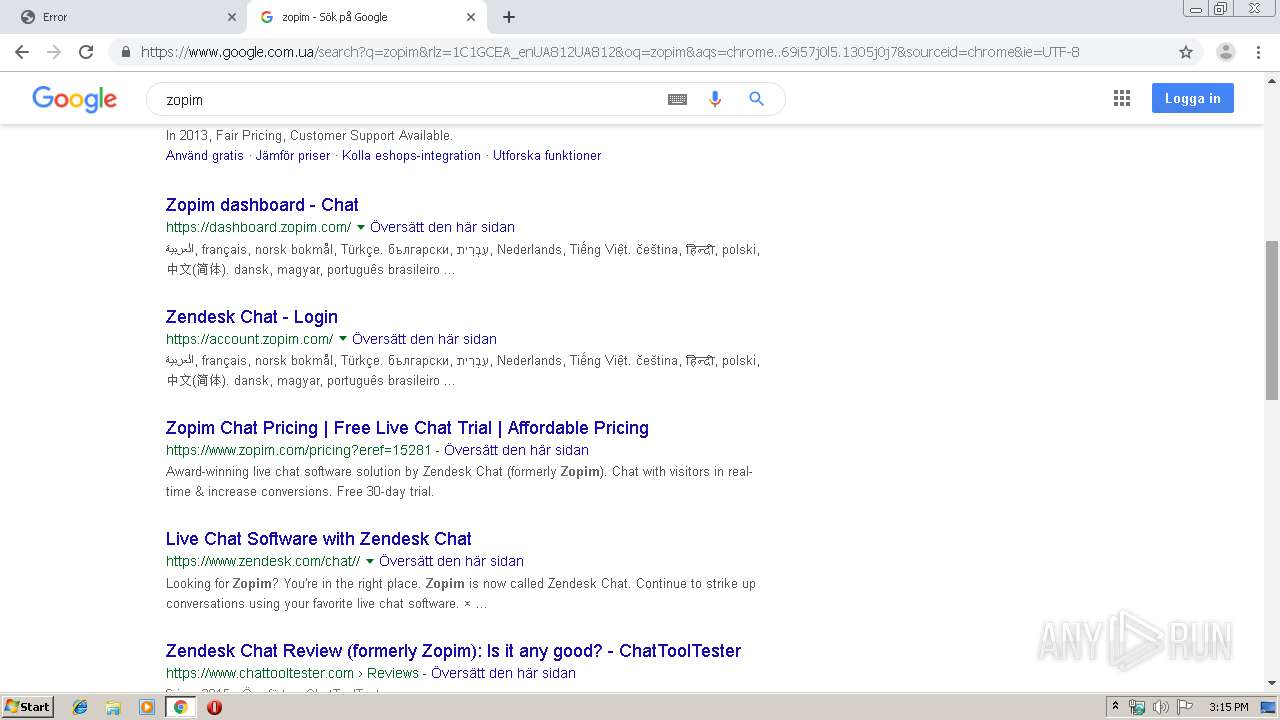Viewport: 1280px width, 720px height.
Task: Click Jämför priser sitelink
Action: point(293,155)
